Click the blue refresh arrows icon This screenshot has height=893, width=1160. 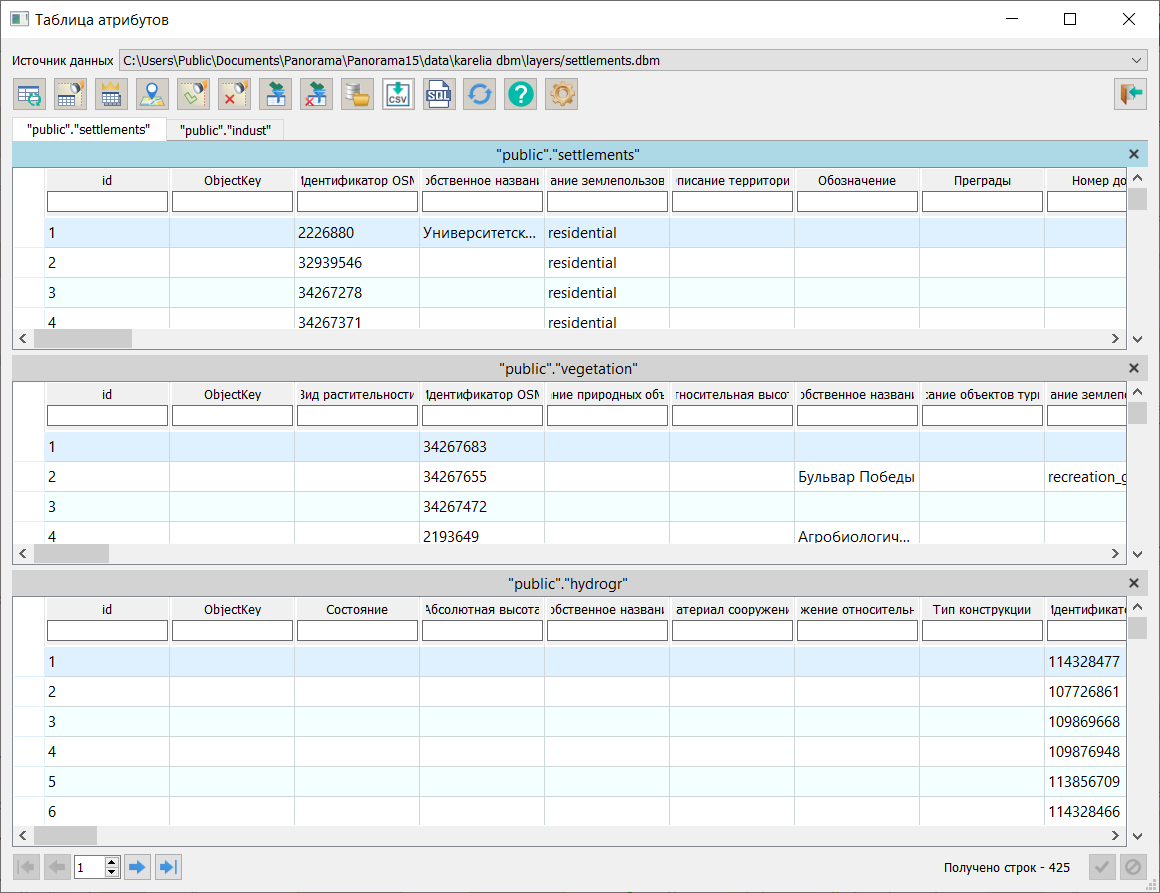point(480,95)
